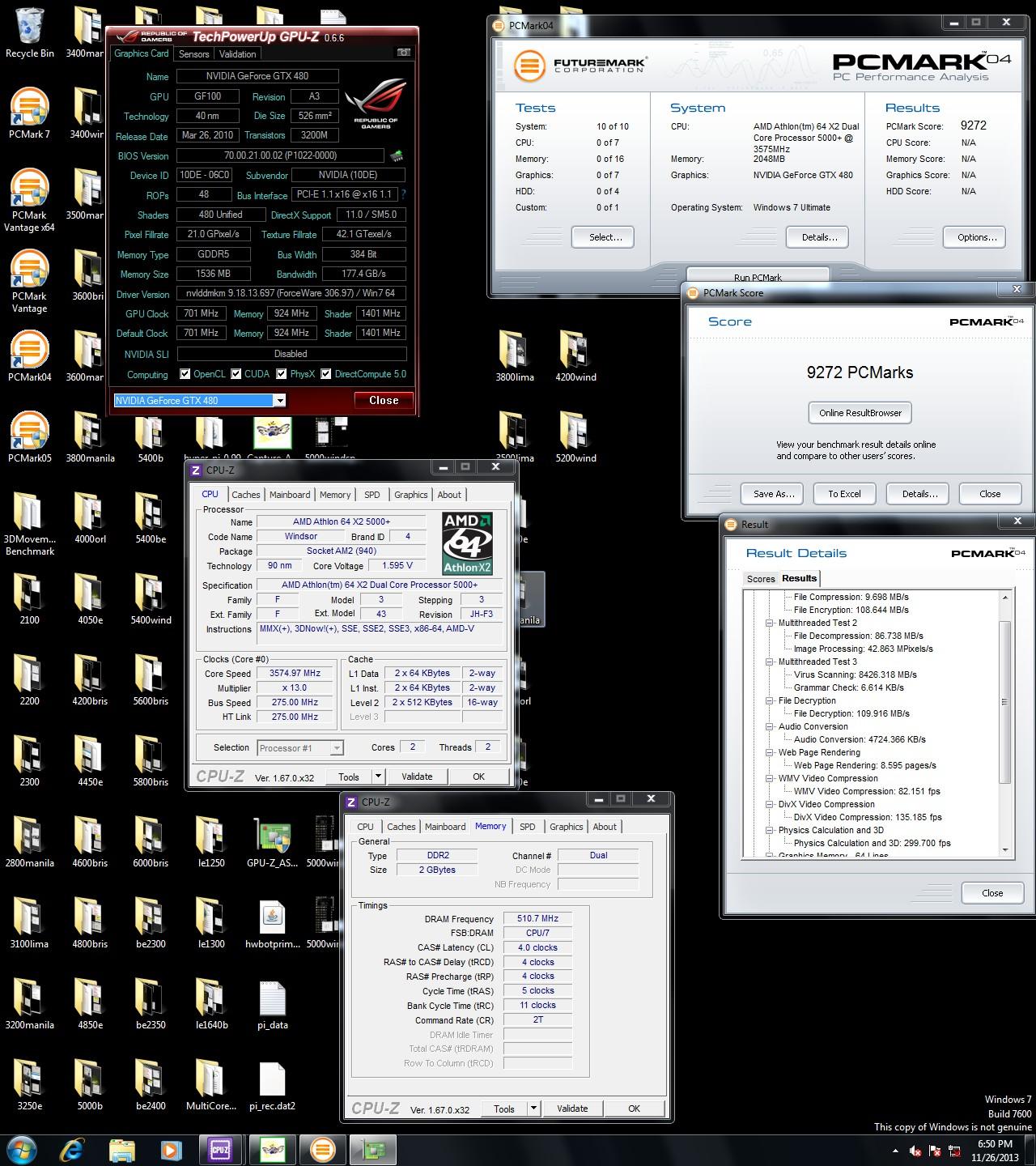Click Save As... in PCMark Score
The image size is (1036, 1166).
[774, 494]
